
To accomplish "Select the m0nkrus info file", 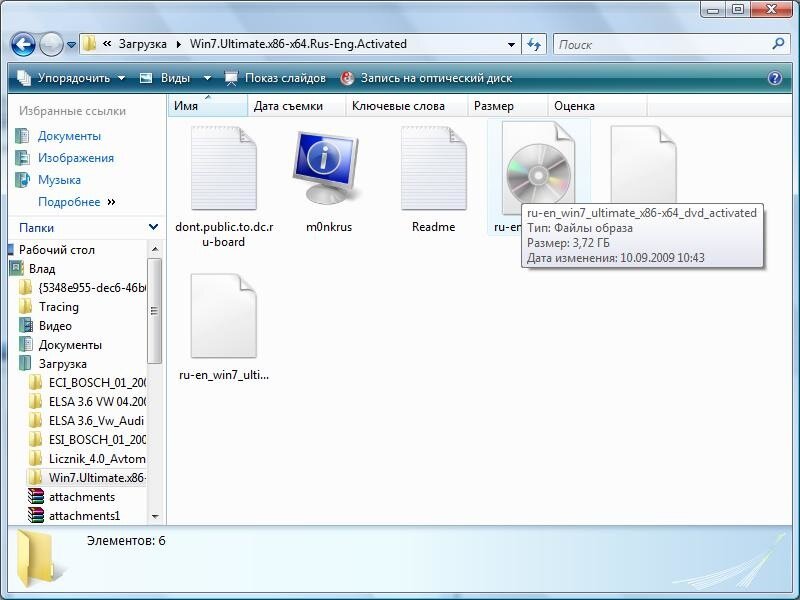I will (x=329, y=180).
